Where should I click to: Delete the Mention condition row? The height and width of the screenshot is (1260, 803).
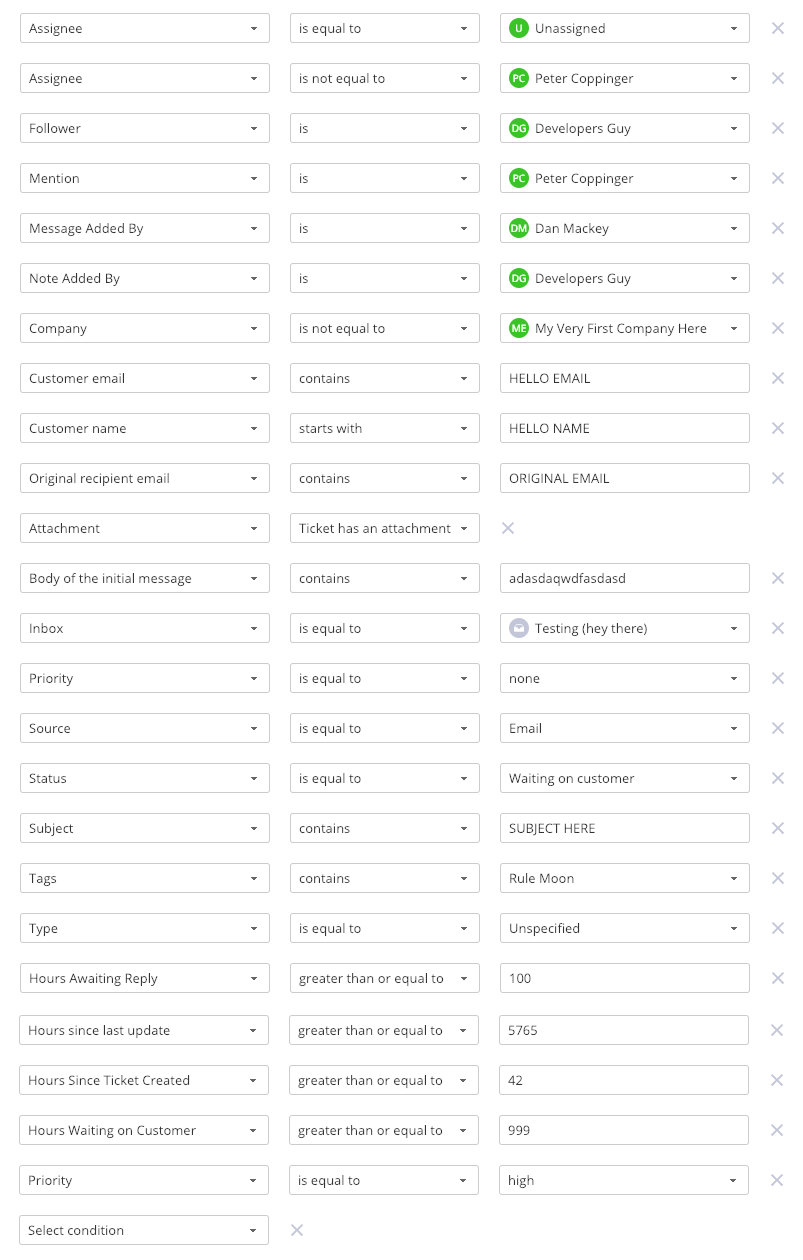pyautogui.click(x=777, y=178)
